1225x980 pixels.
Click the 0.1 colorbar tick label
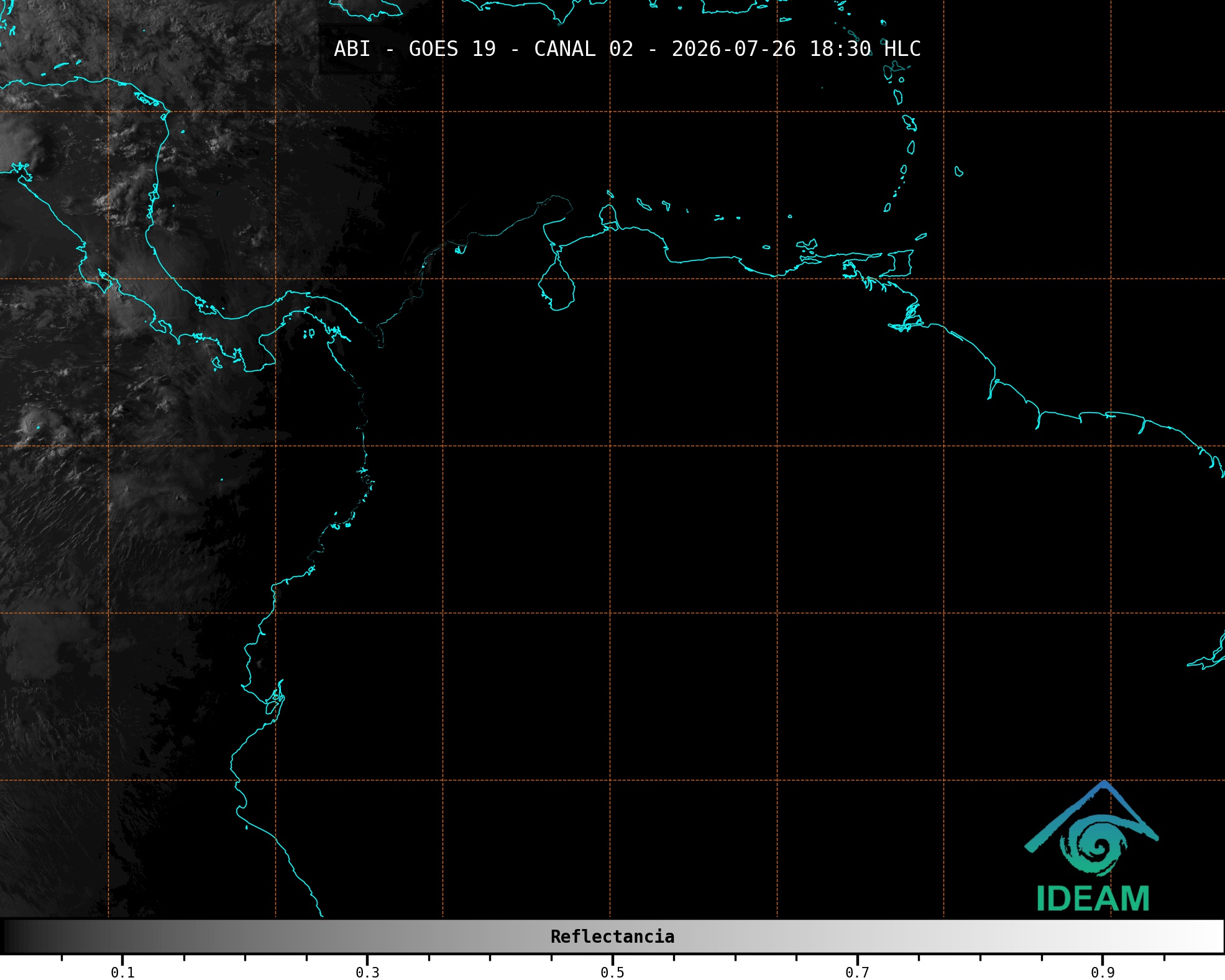(122, 973)
